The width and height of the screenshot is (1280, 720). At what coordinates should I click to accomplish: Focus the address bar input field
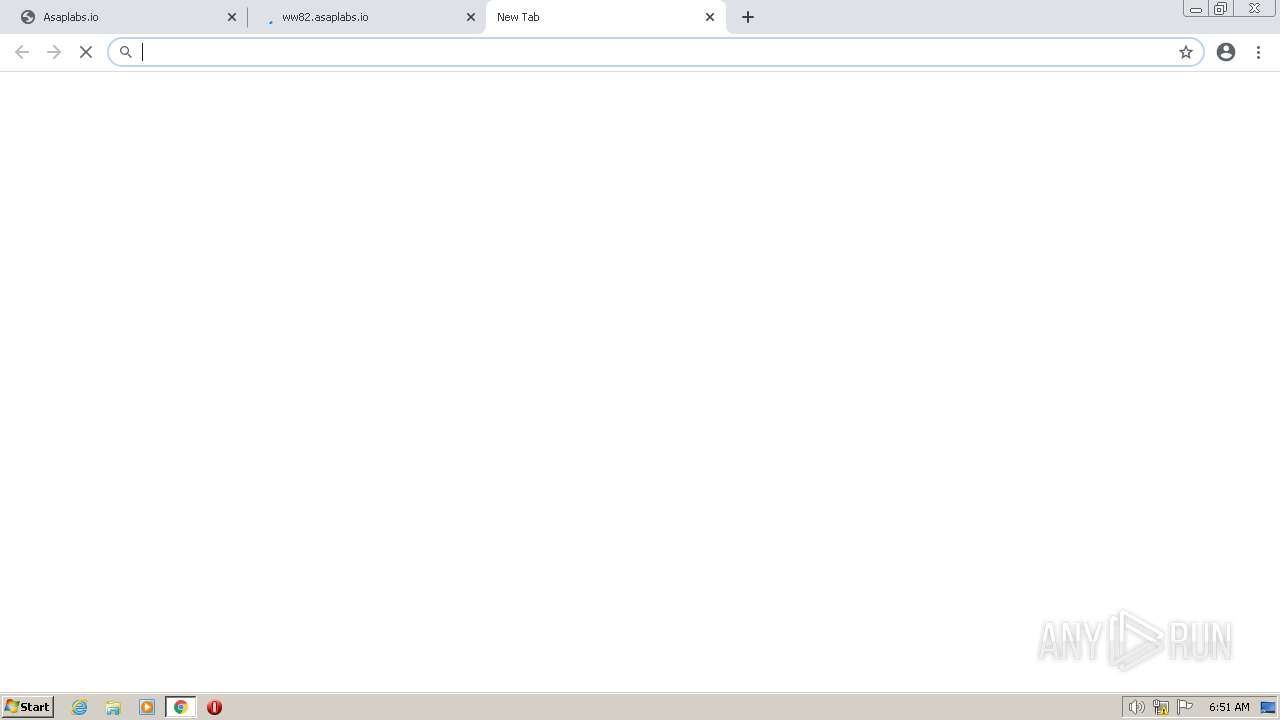[655, 52]
